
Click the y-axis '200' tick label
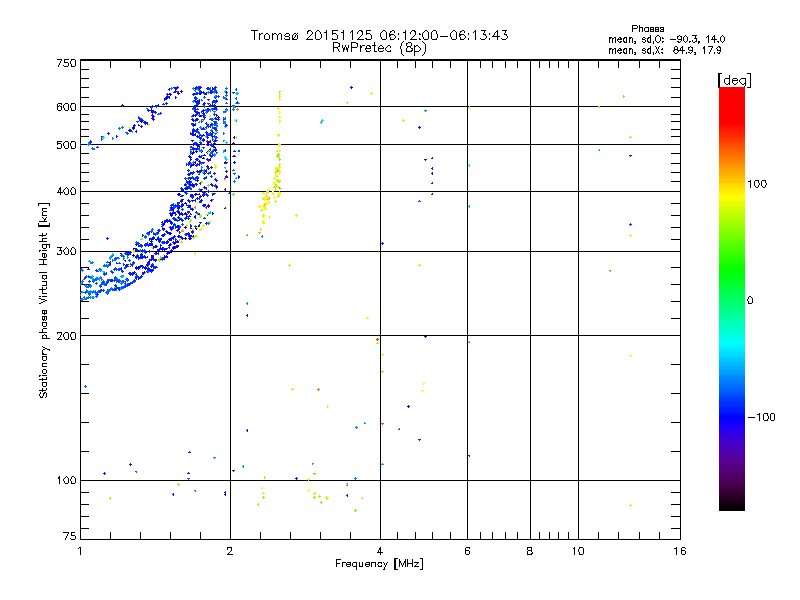[x=67, y=336]
